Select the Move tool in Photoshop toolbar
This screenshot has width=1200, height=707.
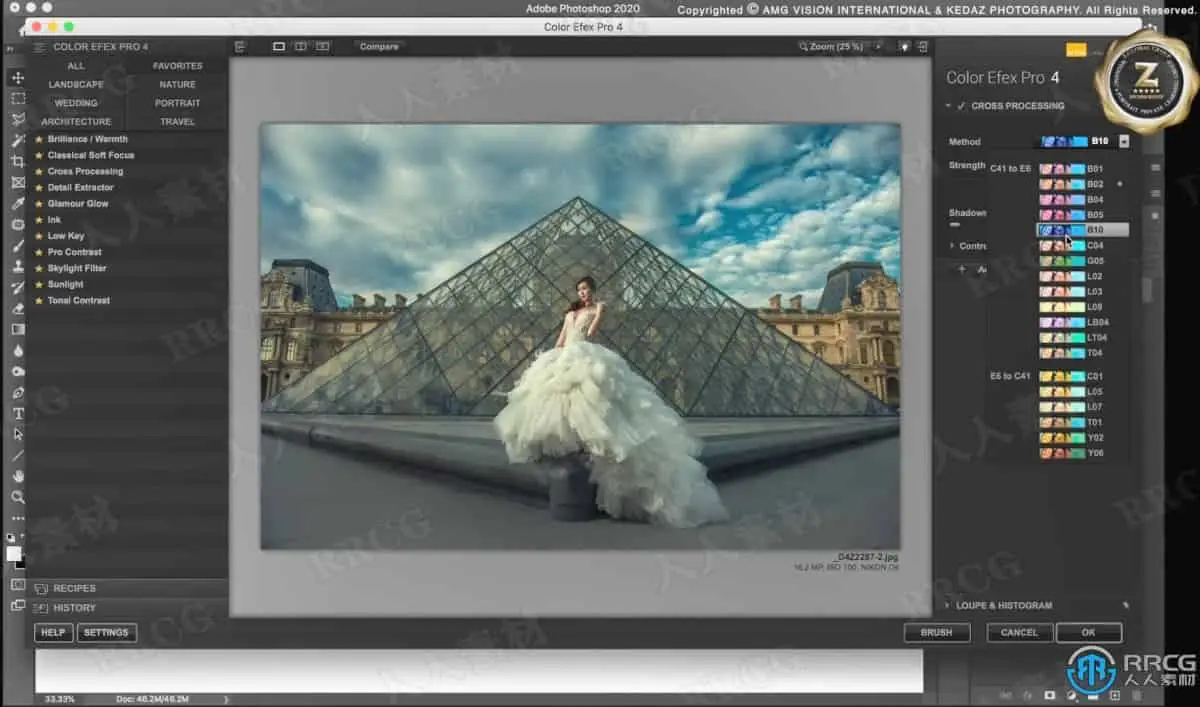pos(18,77)
